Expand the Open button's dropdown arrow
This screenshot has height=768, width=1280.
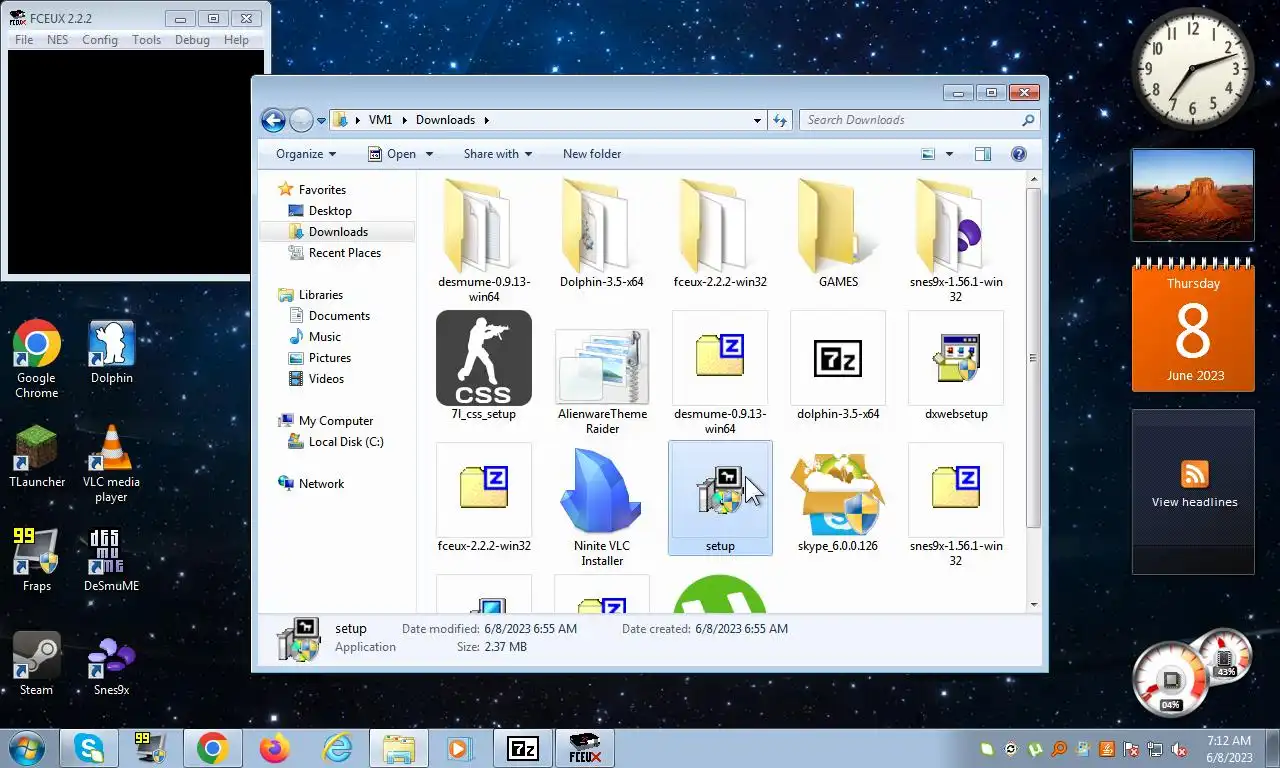(x=429, y=154)
